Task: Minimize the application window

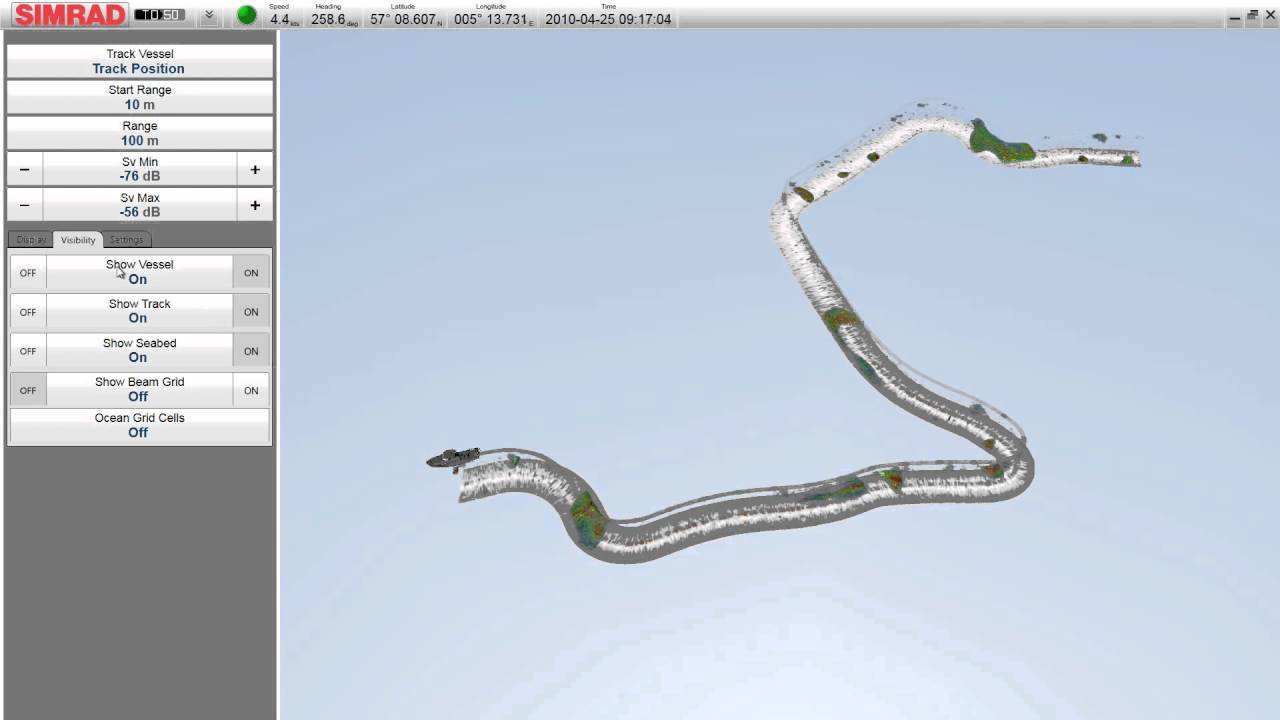Action: 1236,16
